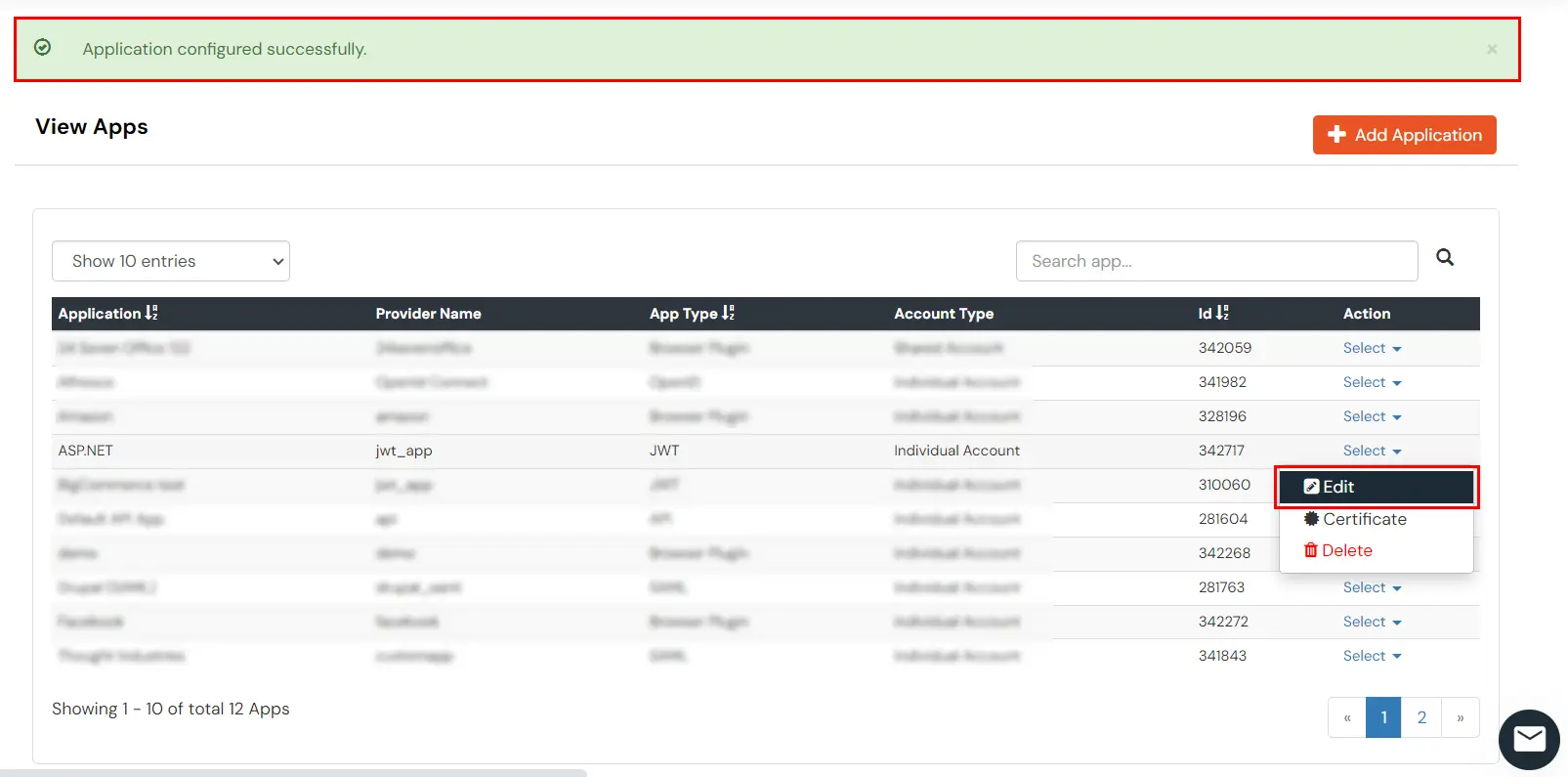This screenshot has width=1568, height=777.
Task: Open the Show 10 entries dropdown
Action: tap(171, 261)
